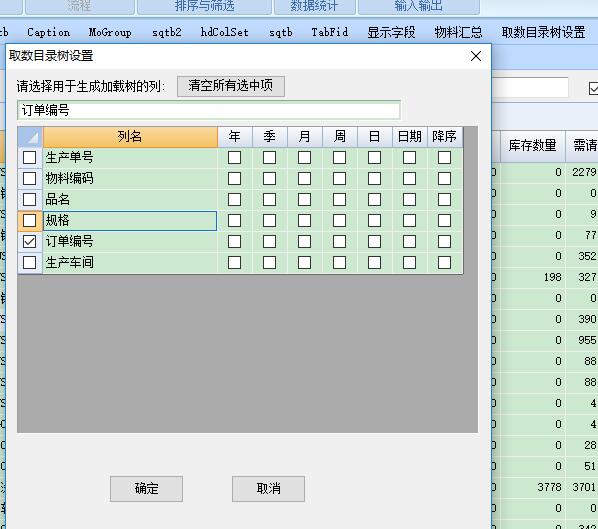Toggle 月 checkbox for 品名
Viewport: 598px width, 529px height.
(x=304, y=199)
